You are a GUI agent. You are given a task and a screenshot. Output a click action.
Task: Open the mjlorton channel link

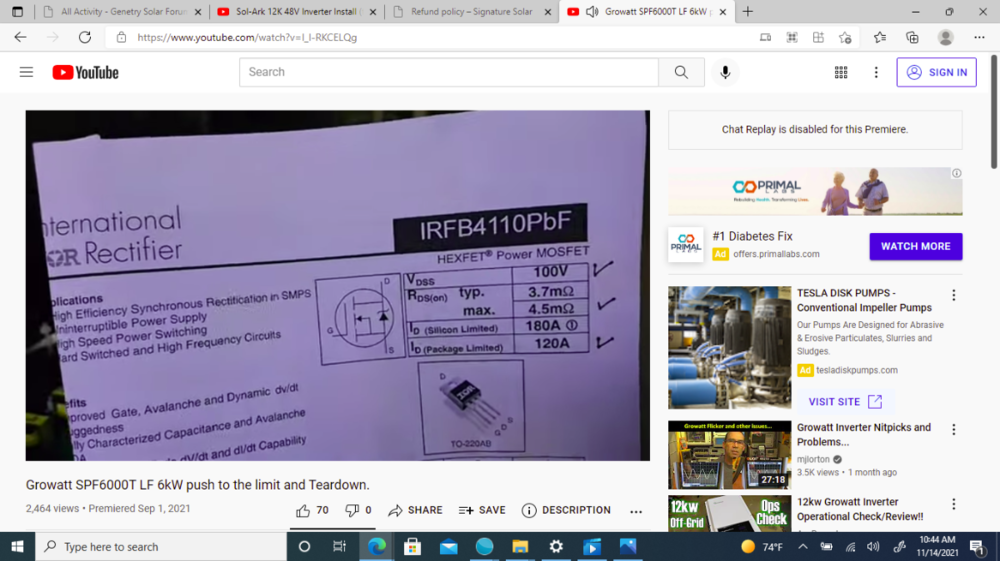813,459
